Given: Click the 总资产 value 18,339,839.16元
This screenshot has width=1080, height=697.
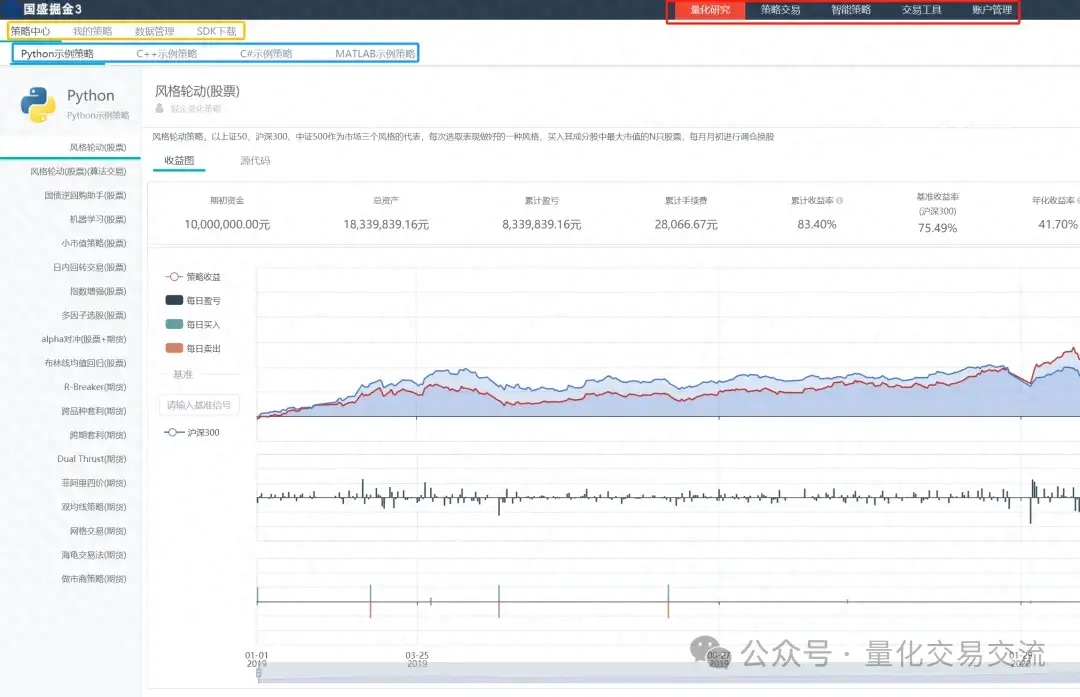Looking at the screenshot, I should pyautogui.click(x=386, y=225).
